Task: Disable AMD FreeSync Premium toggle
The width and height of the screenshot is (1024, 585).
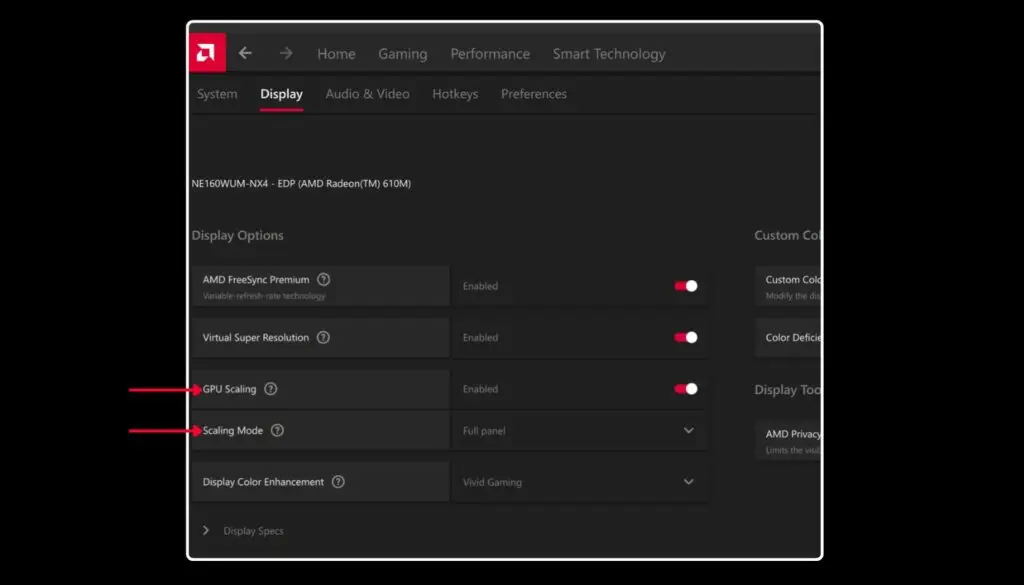Action: [686, 286]
